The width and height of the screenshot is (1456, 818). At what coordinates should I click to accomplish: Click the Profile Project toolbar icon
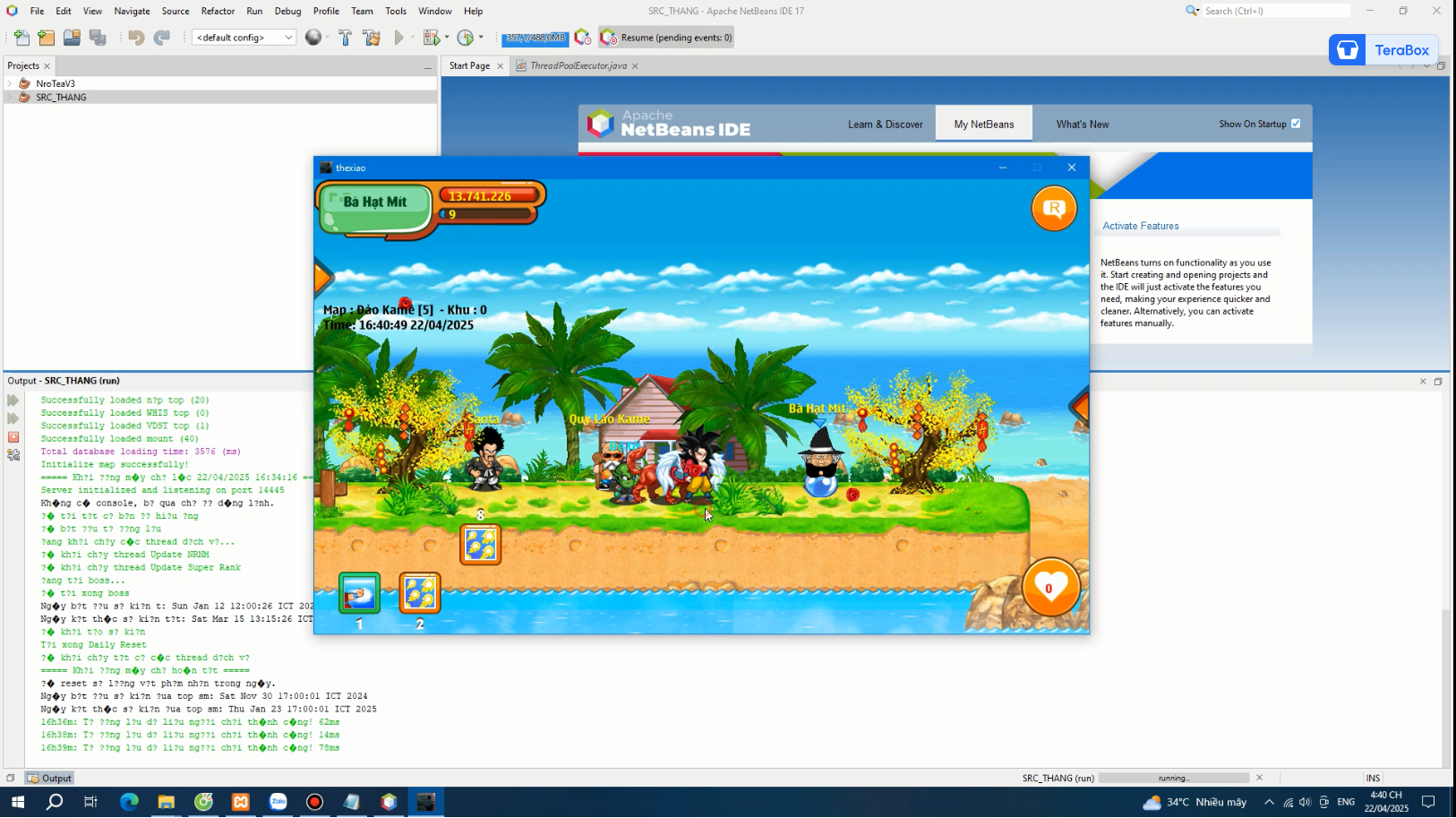point(465,38)
